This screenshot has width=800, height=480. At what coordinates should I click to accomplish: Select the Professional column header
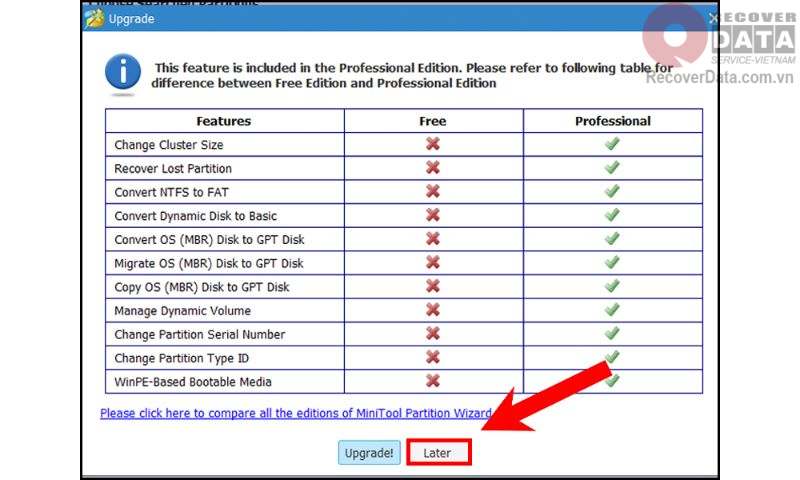[x=613, y=121]
